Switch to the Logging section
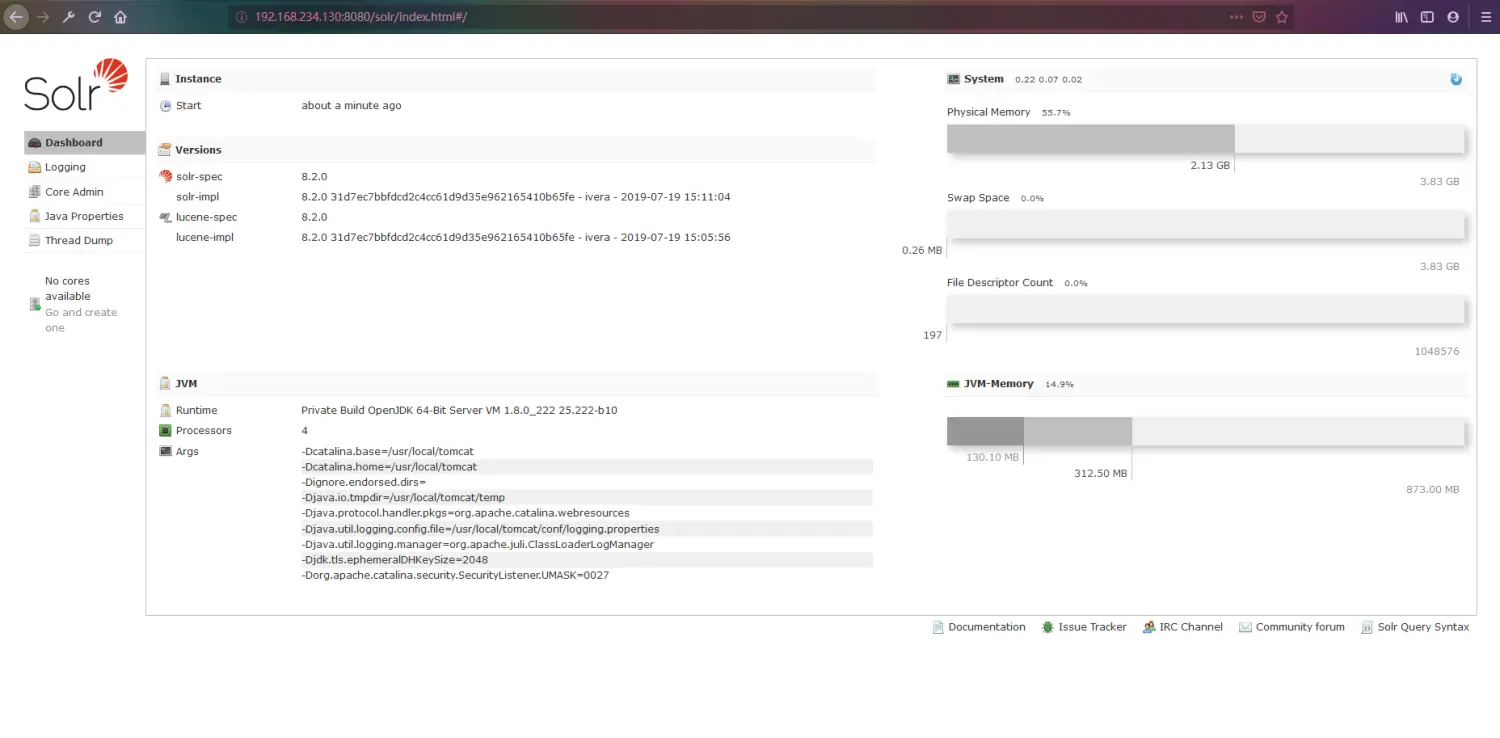The height and width of the screenshot is (738, 1500). click(62, 167)
